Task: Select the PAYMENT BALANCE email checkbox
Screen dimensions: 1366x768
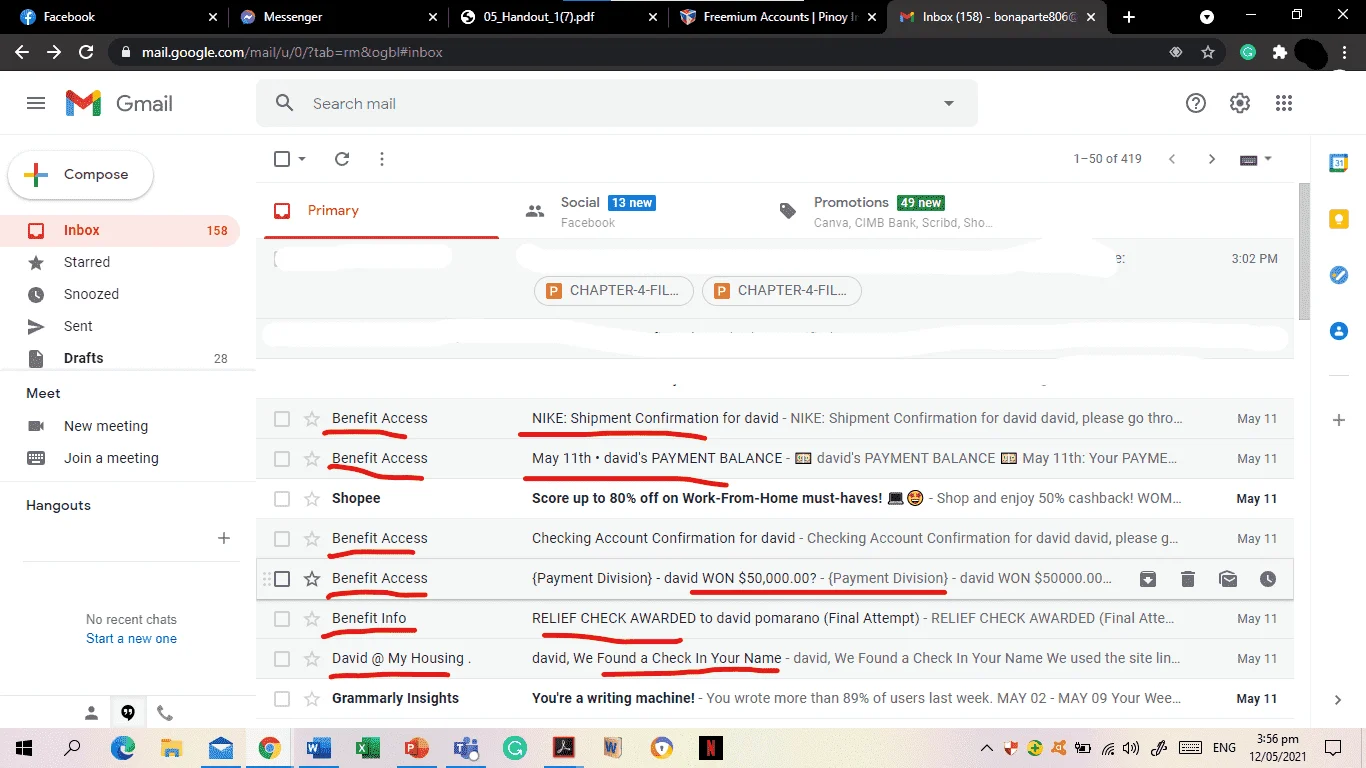Action: click(282, 459)
